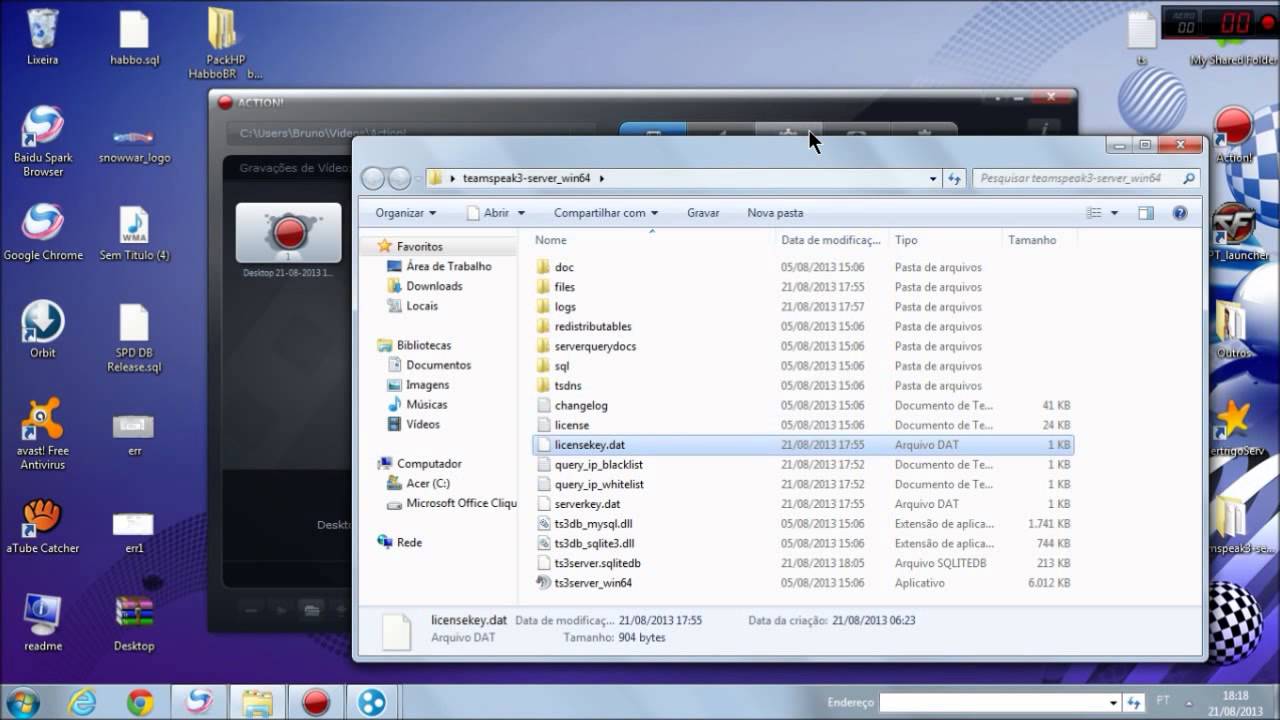The height and width of the screenshot is (720, 1280).
Task: Select SPD DB Release.sql desktop file
Action: point(134,337)
